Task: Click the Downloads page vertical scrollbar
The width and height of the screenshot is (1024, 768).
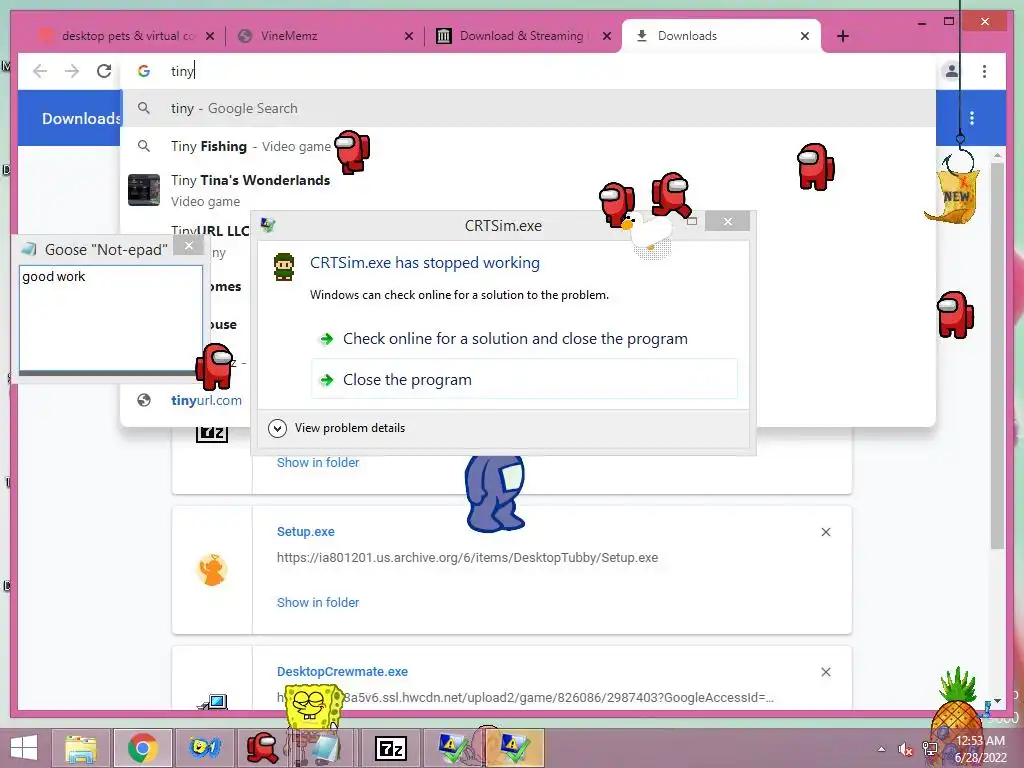Action: (x=997, y=356)
